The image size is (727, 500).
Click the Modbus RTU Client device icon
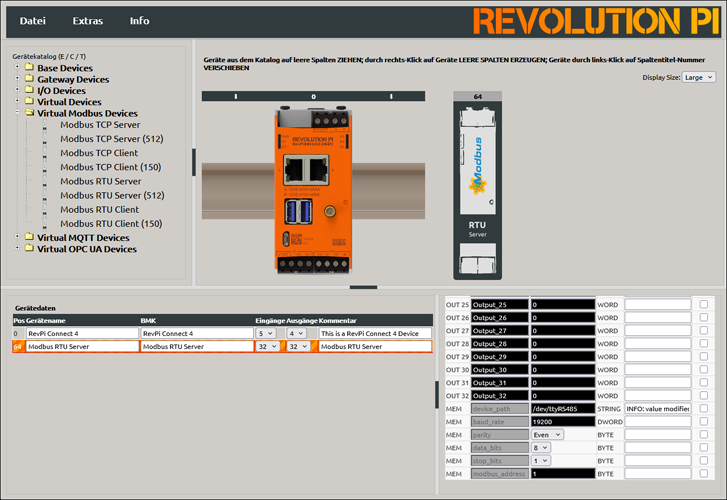tap(45, 210)
